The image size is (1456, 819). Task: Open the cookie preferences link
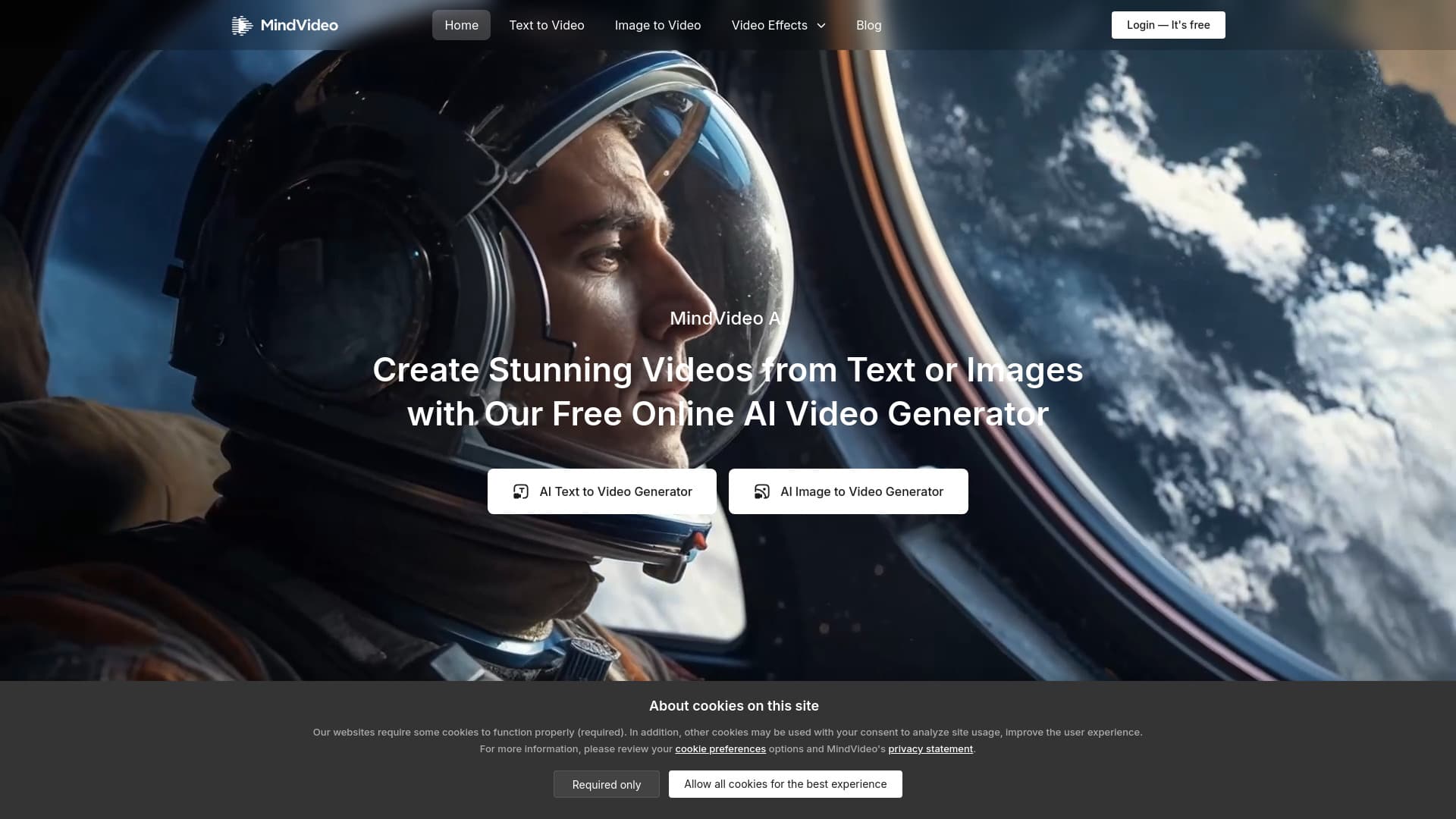tap(720, 749)
